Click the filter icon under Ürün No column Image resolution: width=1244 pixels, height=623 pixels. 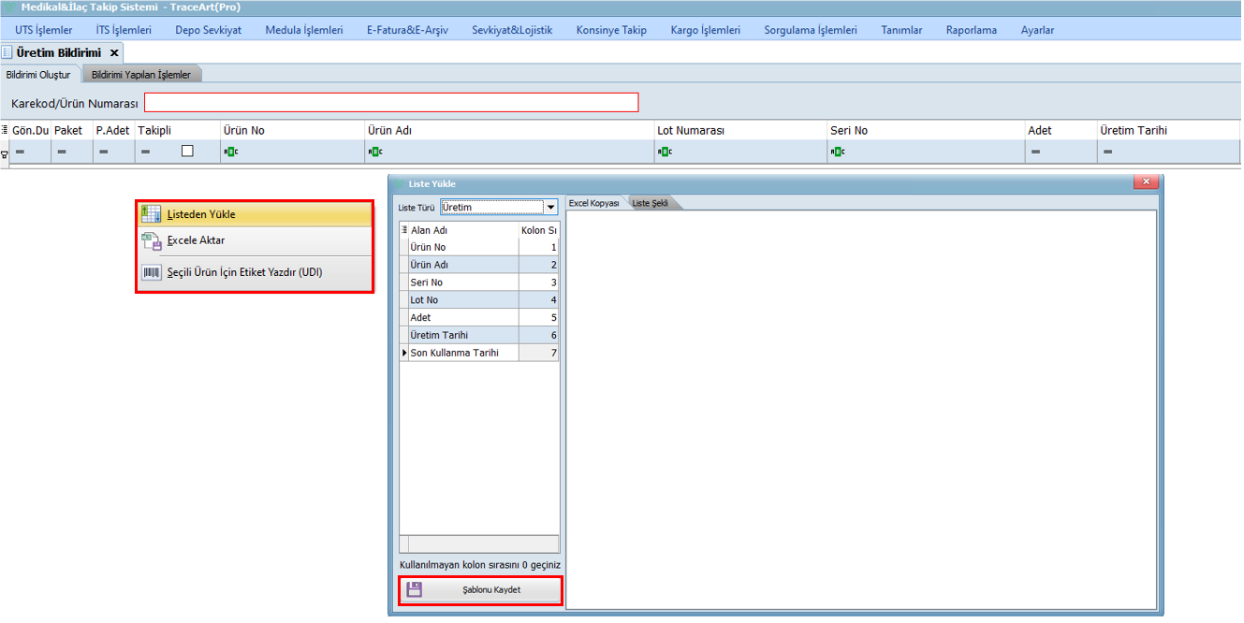pyautogui.click(x=231, y=152)
